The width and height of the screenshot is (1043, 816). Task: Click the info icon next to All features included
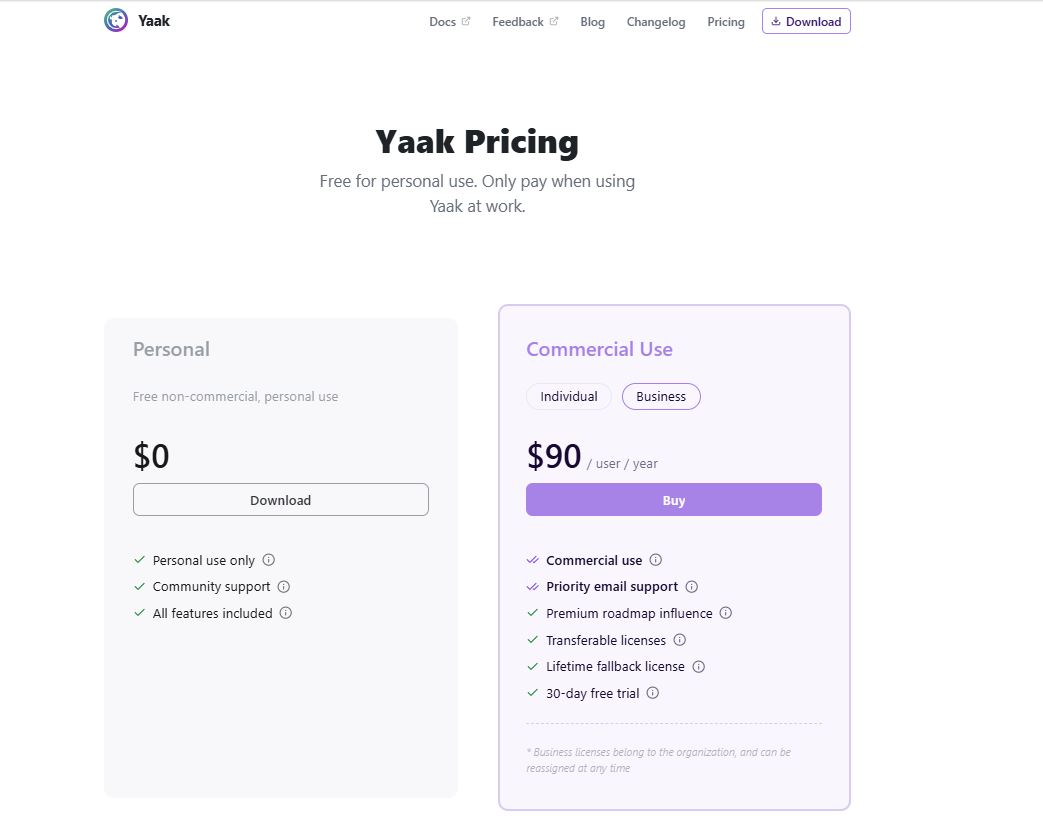(x=287, y=613)
